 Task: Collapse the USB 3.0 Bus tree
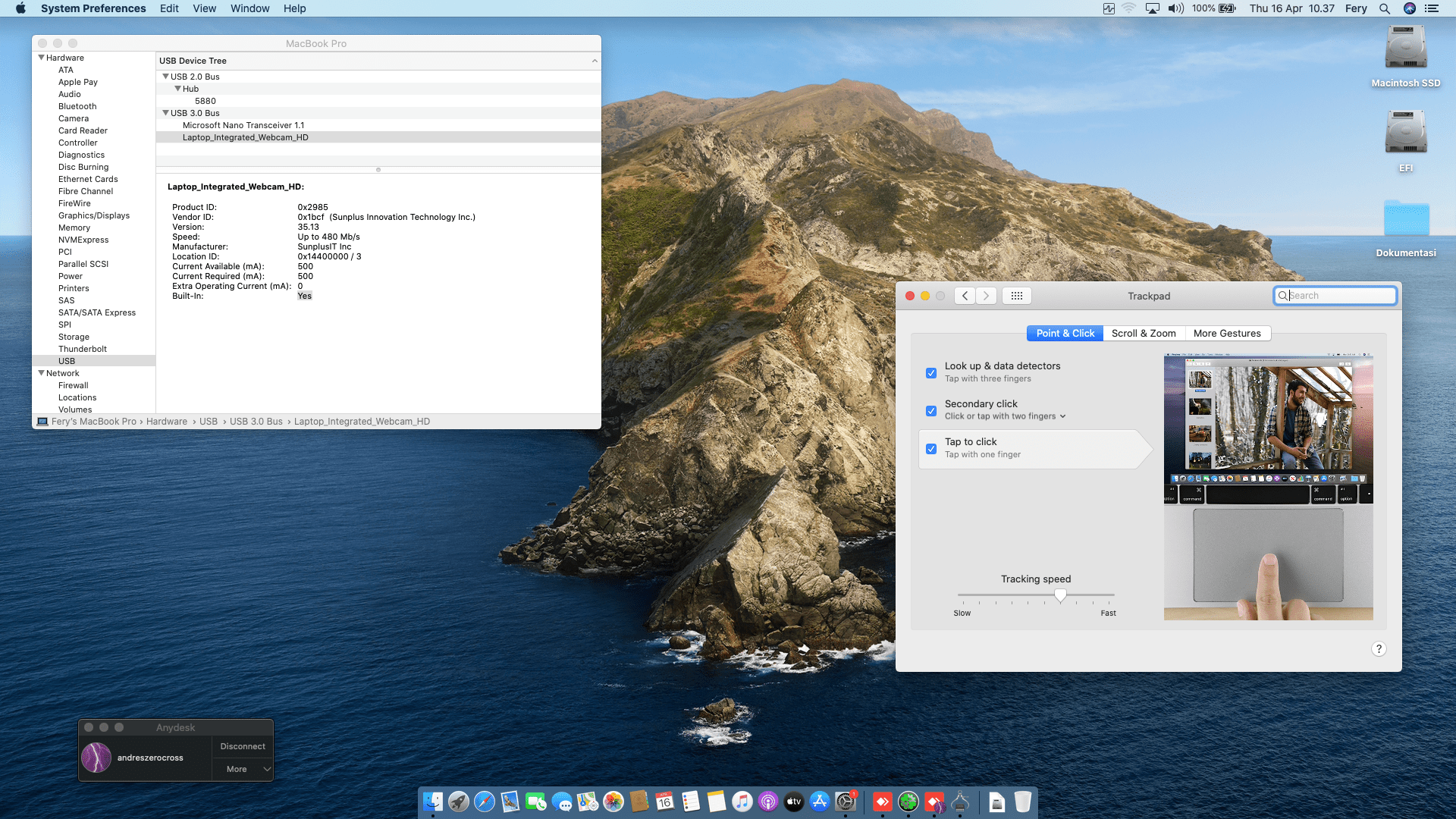click(x=165, y=113)
